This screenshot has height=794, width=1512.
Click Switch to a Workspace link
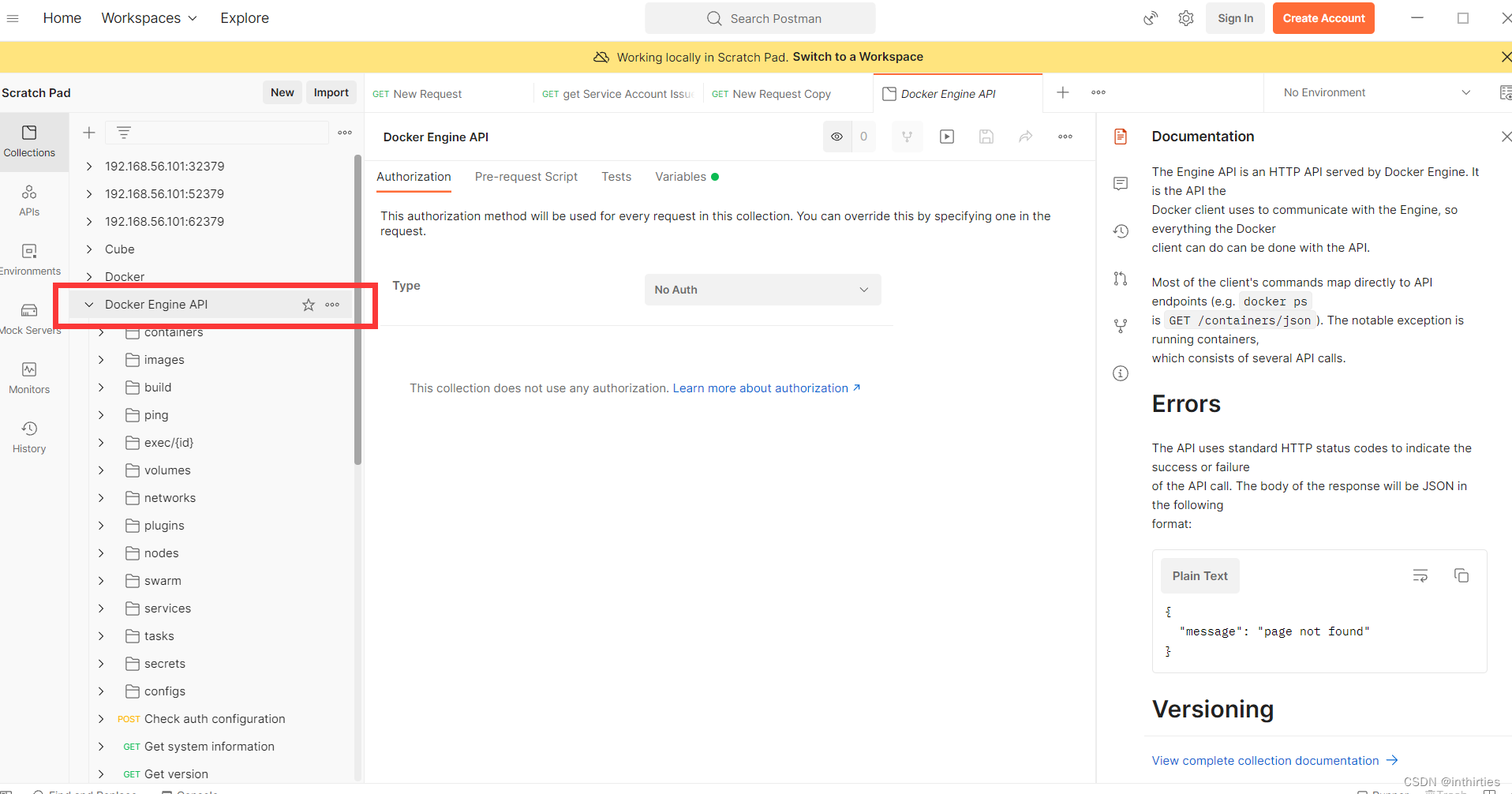click(x=858, y=57)
